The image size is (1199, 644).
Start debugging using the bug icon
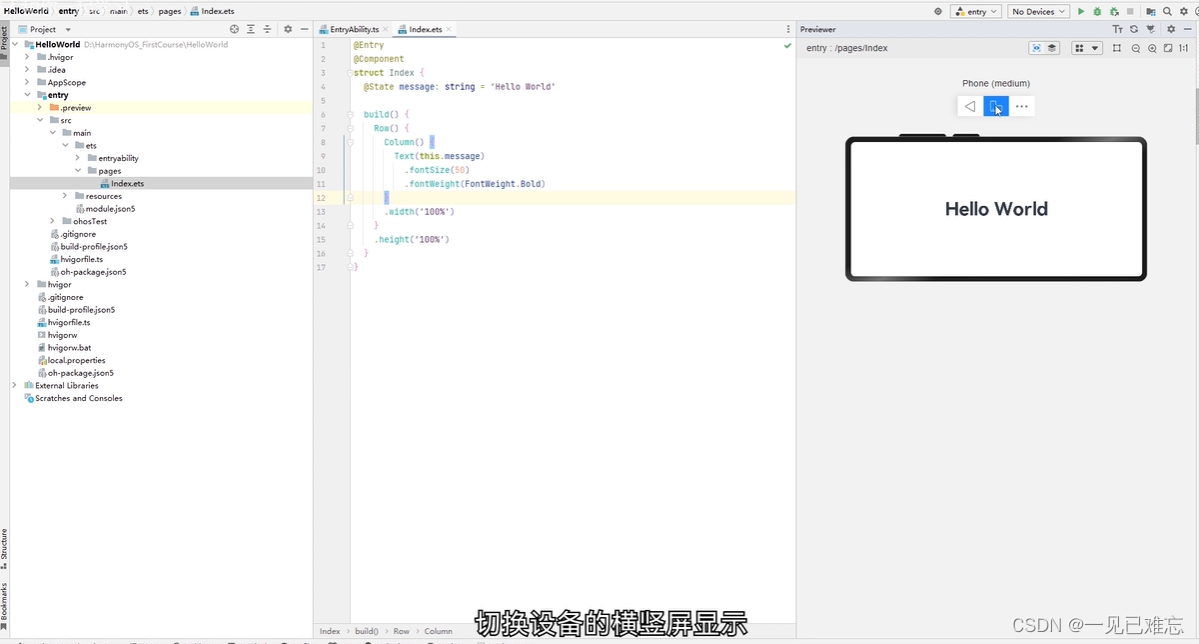tap(1098, 11)
